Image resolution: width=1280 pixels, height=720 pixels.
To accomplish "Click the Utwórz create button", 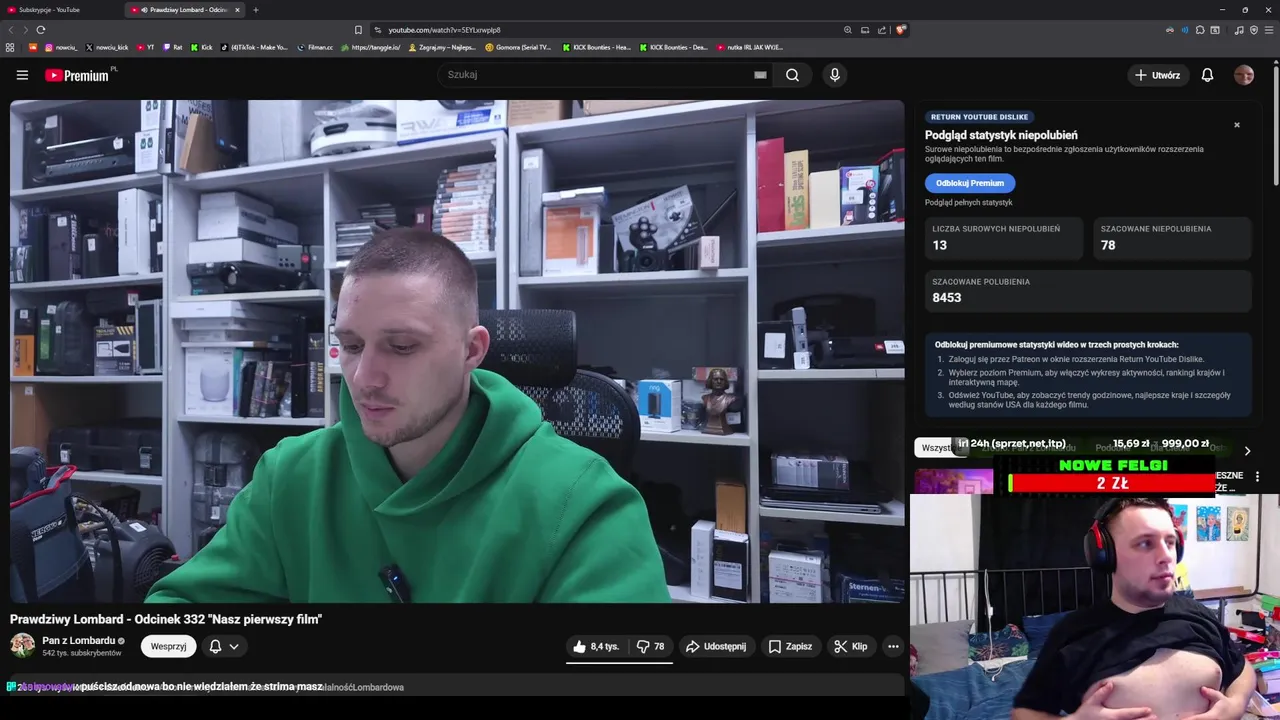I will coord(1157,75).
